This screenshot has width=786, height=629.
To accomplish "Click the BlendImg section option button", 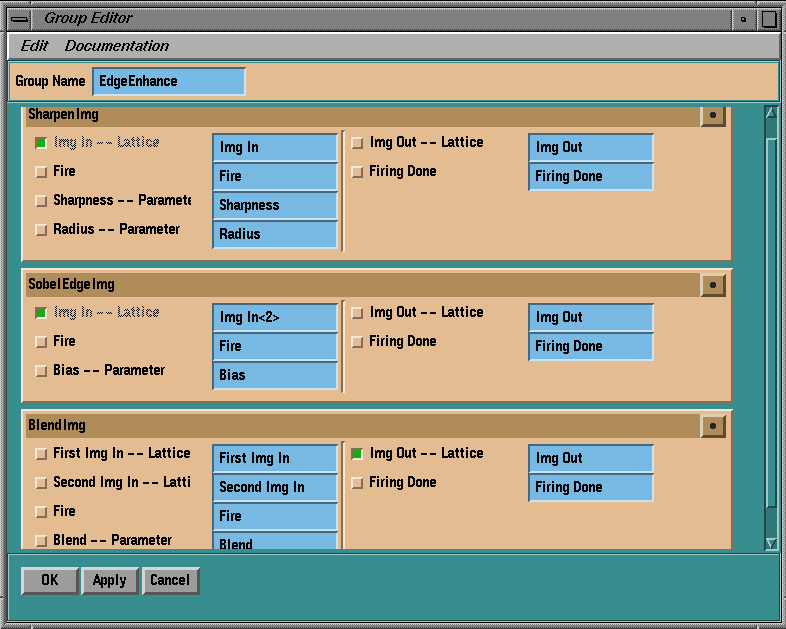I will (712, 426).
